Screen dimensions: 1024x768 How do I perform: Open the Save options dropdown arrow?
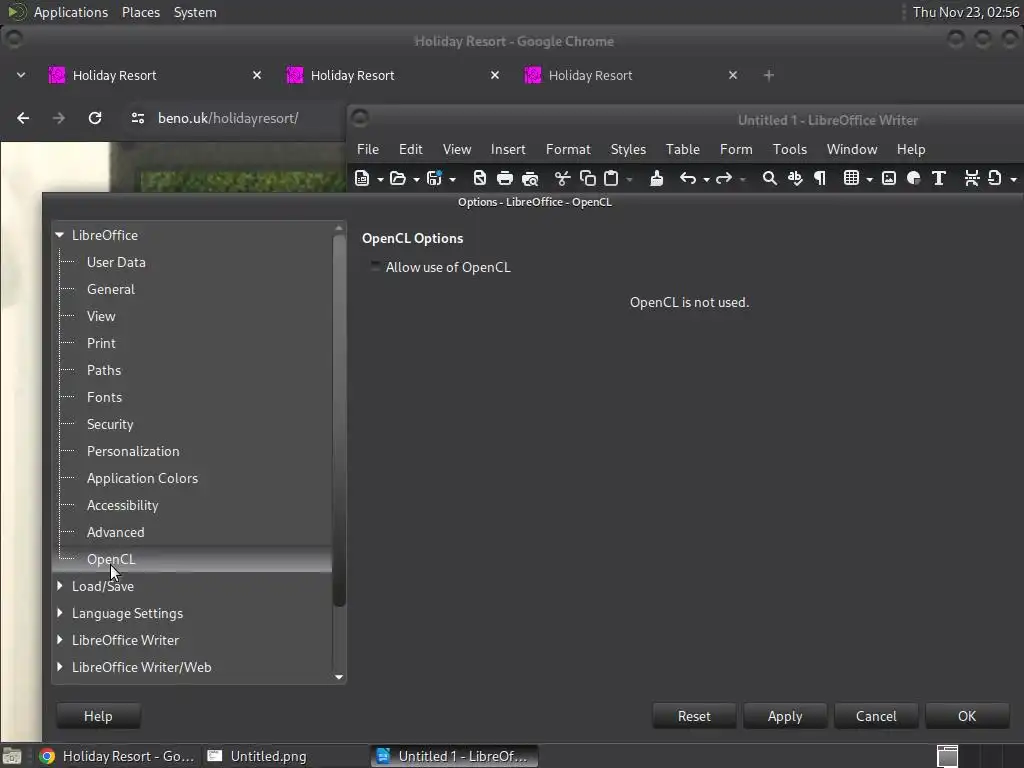pos(452,179)
